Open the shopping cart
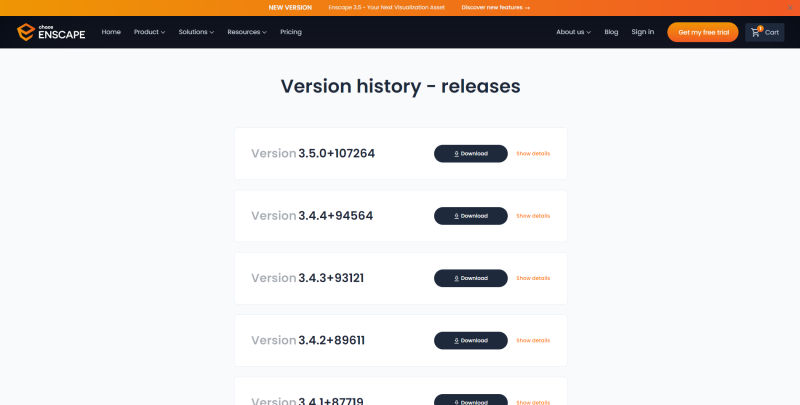 tap(764, 32)
